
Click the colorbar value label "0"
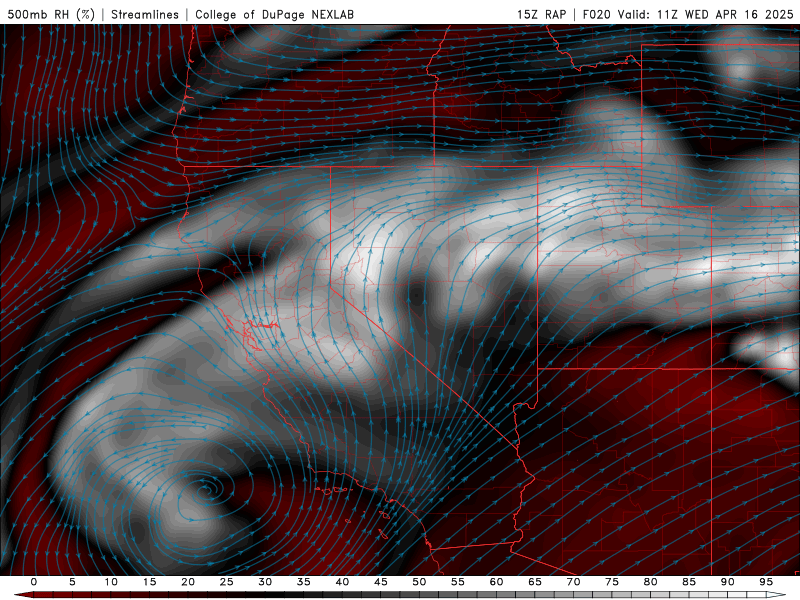(x=34, y=582)
